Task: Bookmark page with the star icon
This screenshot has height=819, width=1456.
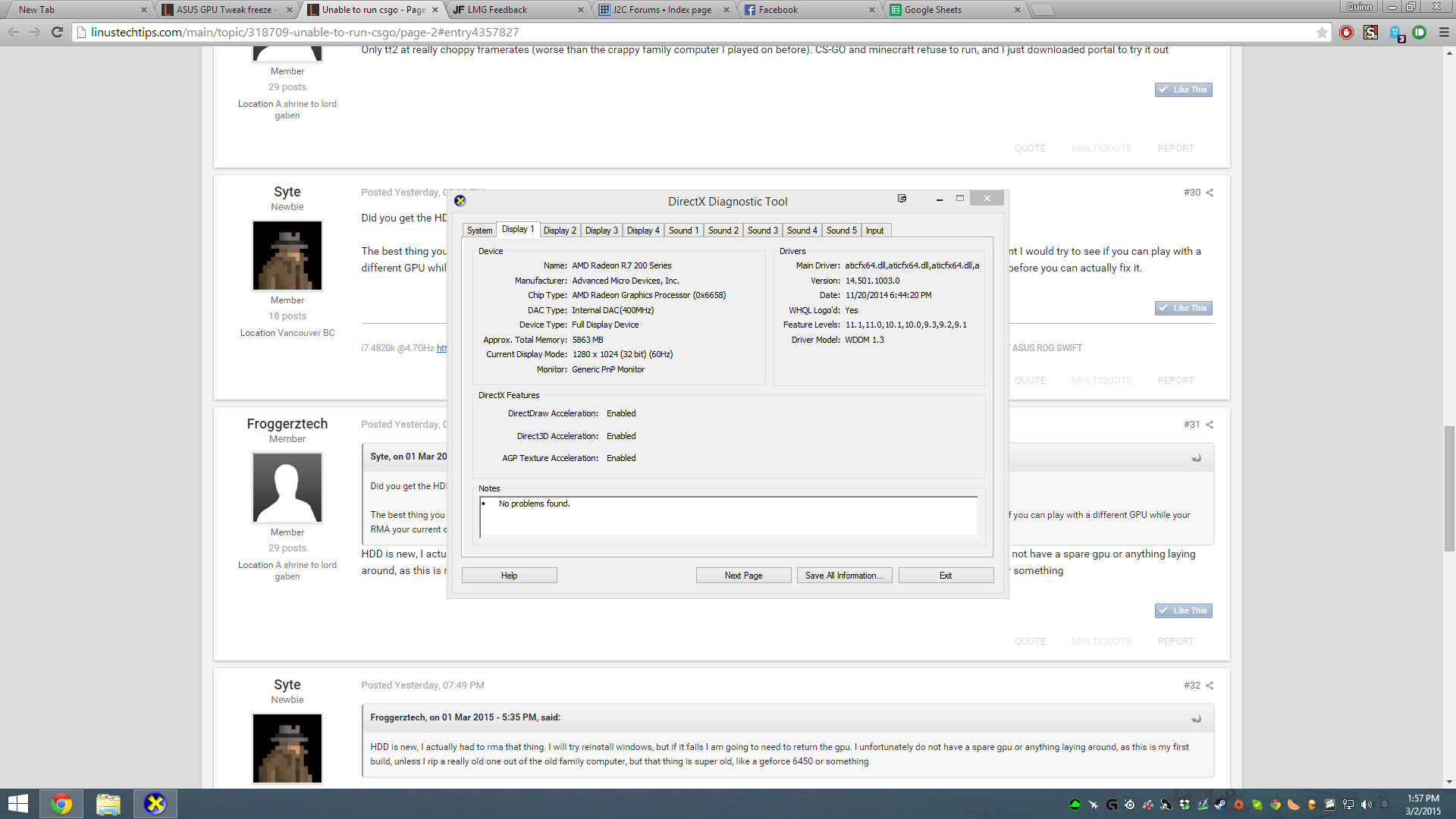Action: coord(1322,33)
